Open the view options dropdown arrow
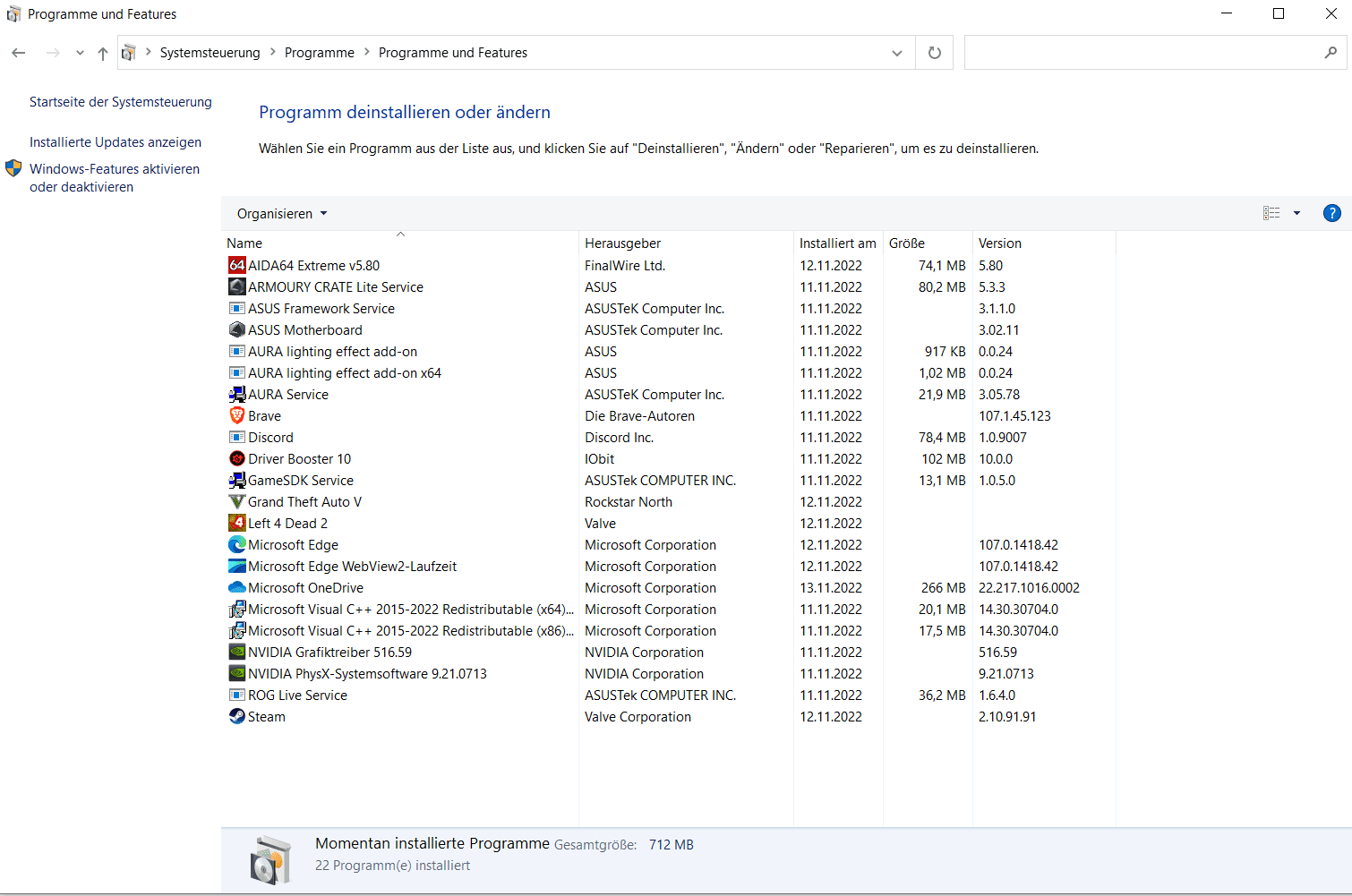The width and height of the screenshot is (1352, 896). 1296,213
